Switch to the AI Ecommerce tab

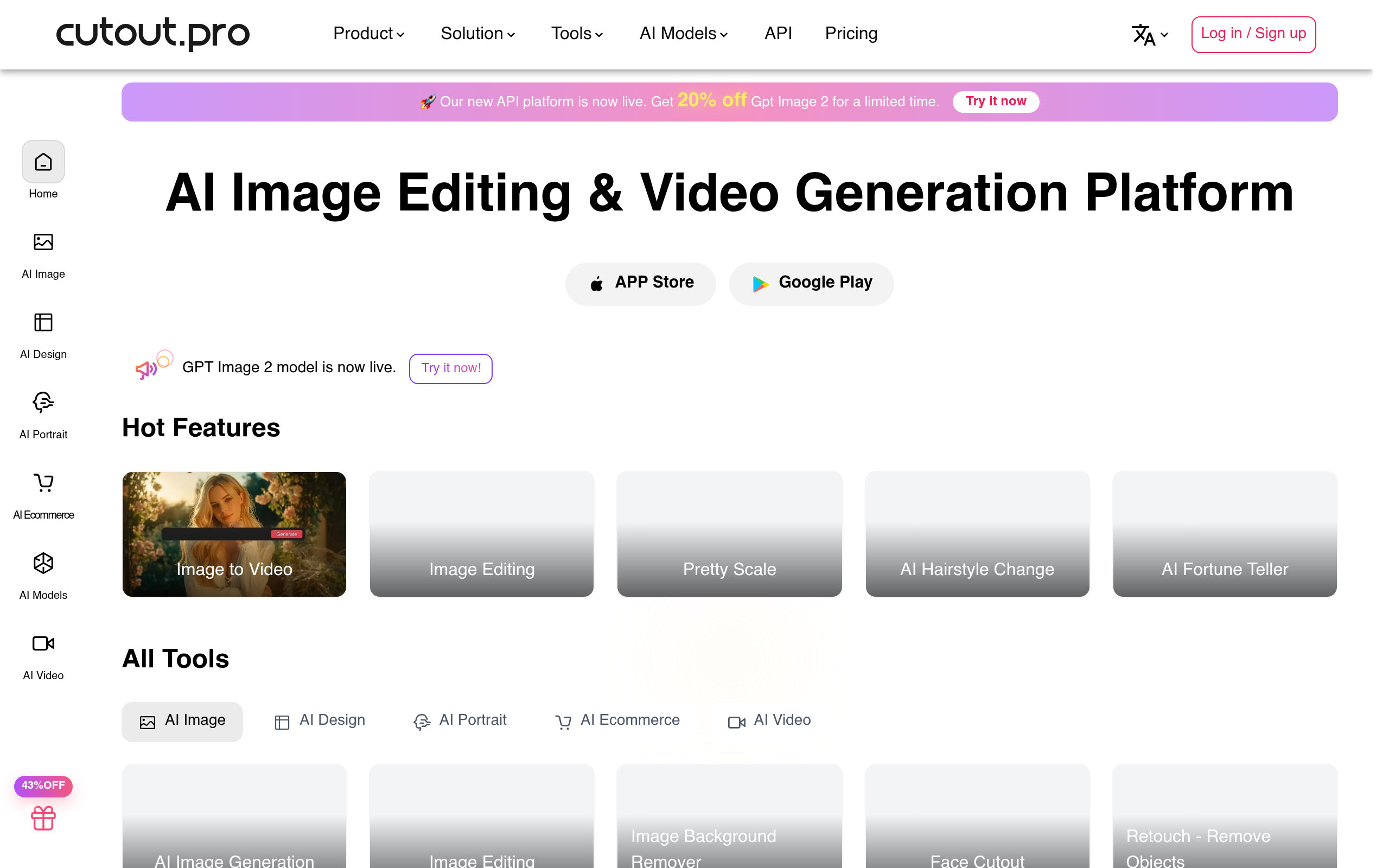[617, 721]
